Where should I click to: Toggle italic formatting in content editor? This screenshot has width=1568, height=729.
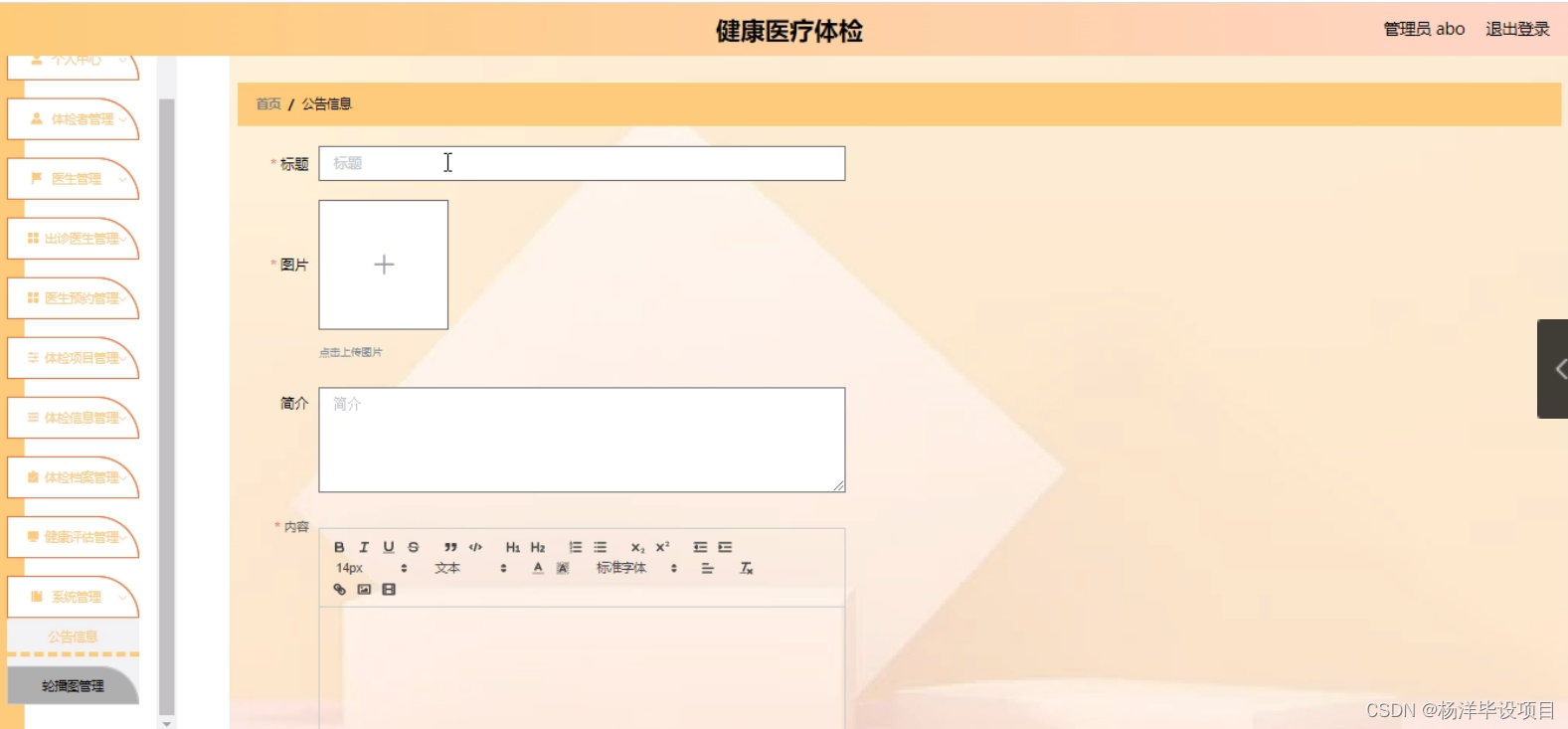tap(364, 547)
